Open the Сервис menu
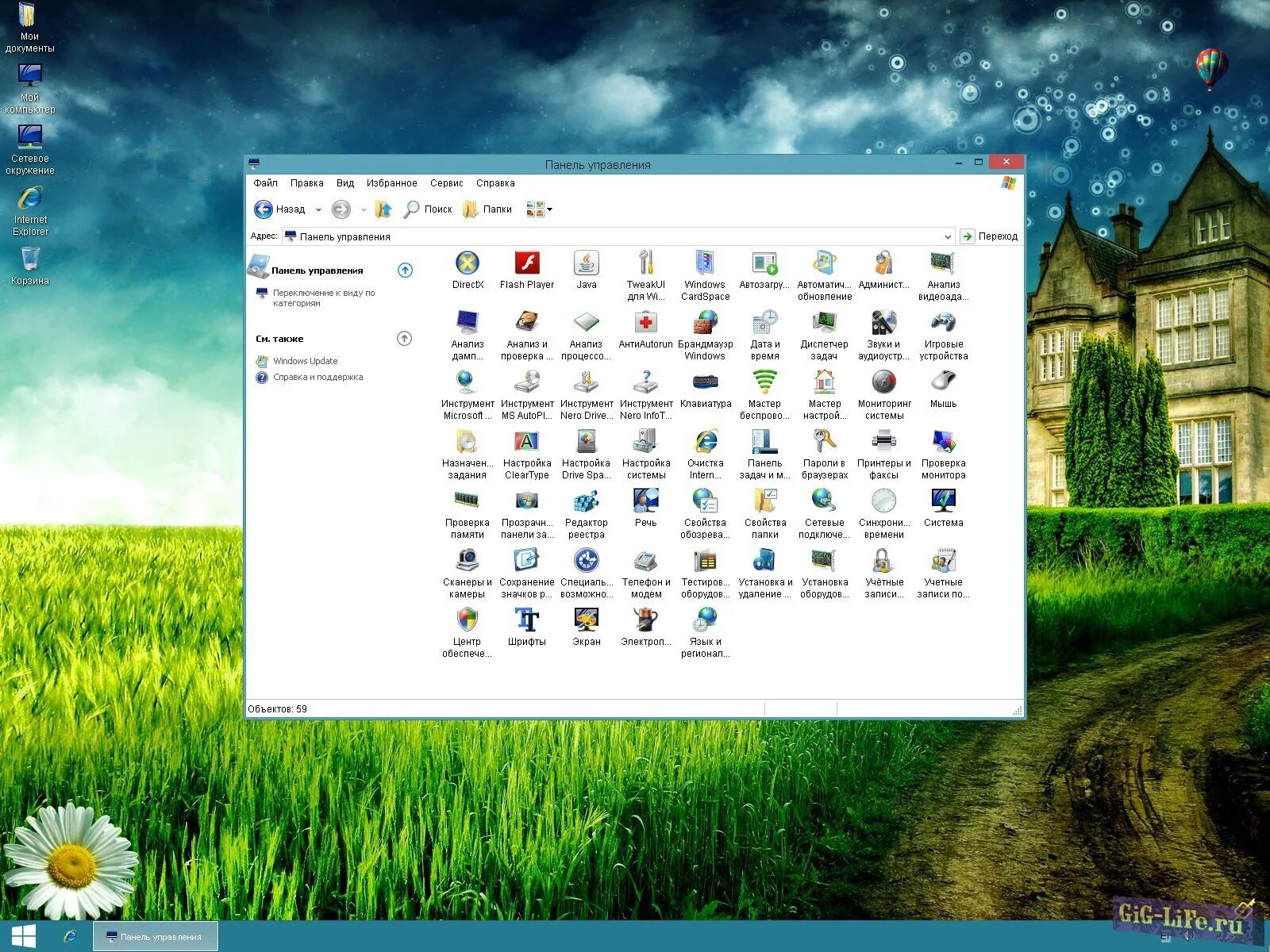The image size is (1270, 952). click(445, 182)
